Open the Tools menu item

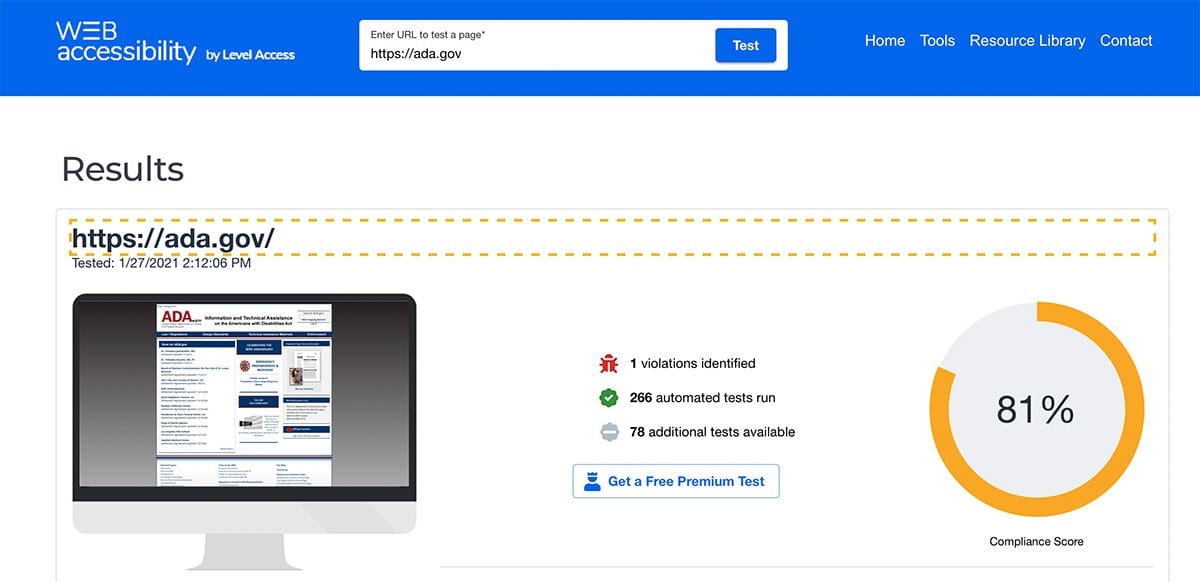click(x=937, y=41)
